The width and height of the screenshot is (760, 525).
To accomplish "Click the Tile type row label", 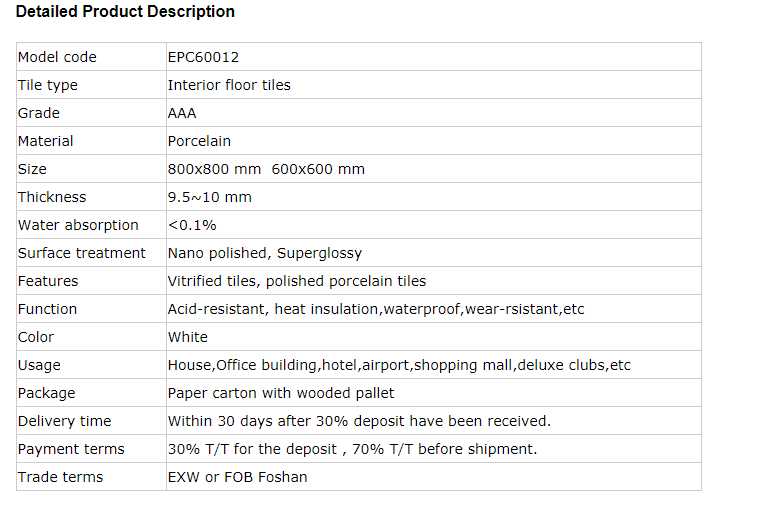I will click(47, 85).
